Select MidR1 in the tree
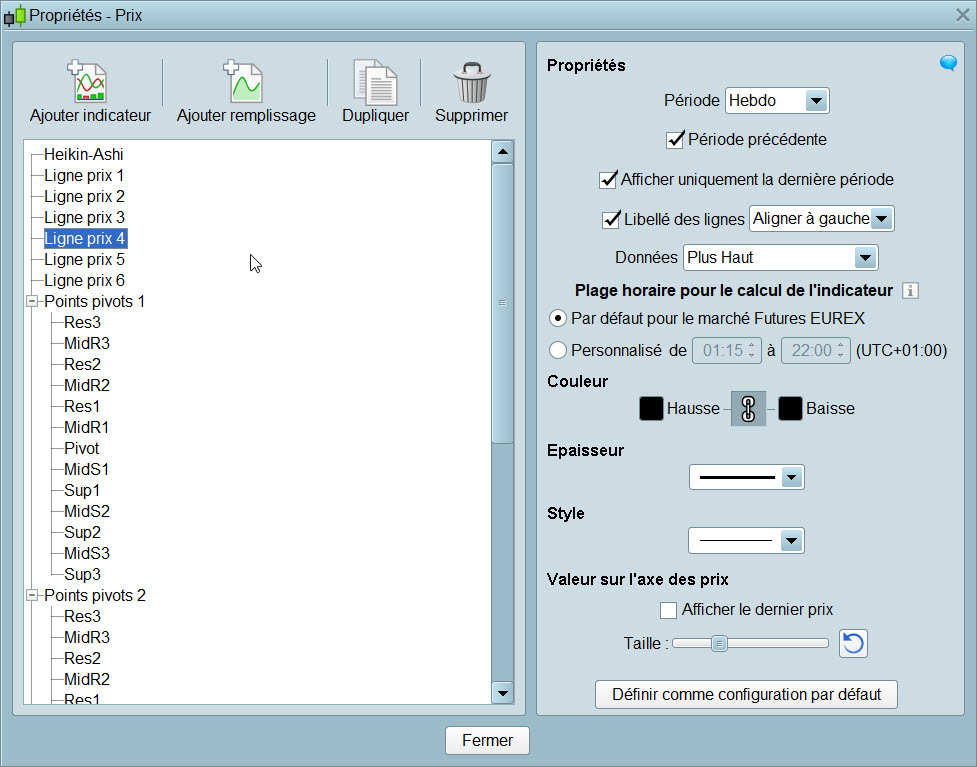The image size is (977, 767). (x=86, y=427)
